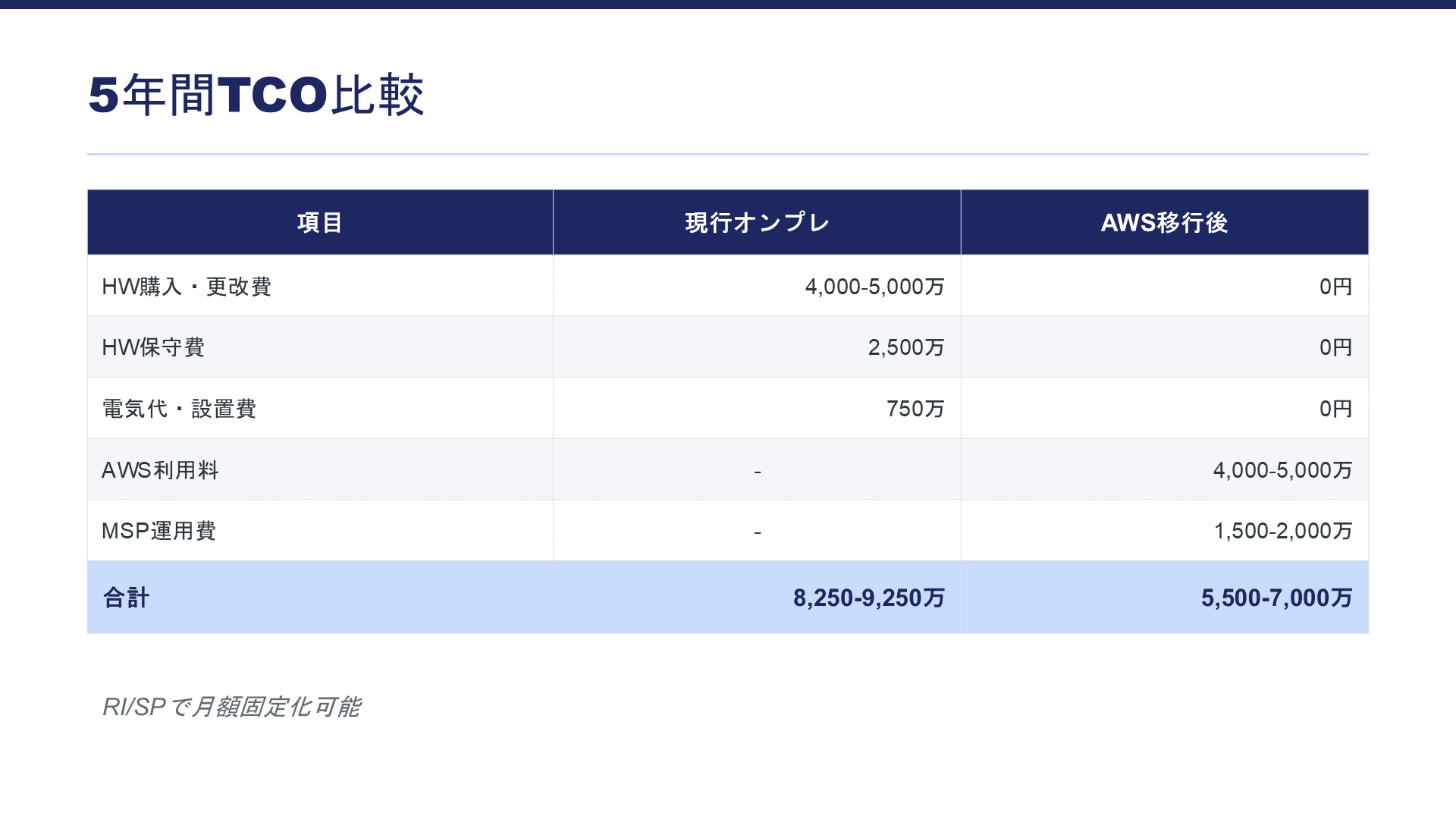Select AWS利用料 4,000-5,000万 AWS cell
This screenshot has width=1456, height=819.
[1282, 470]
